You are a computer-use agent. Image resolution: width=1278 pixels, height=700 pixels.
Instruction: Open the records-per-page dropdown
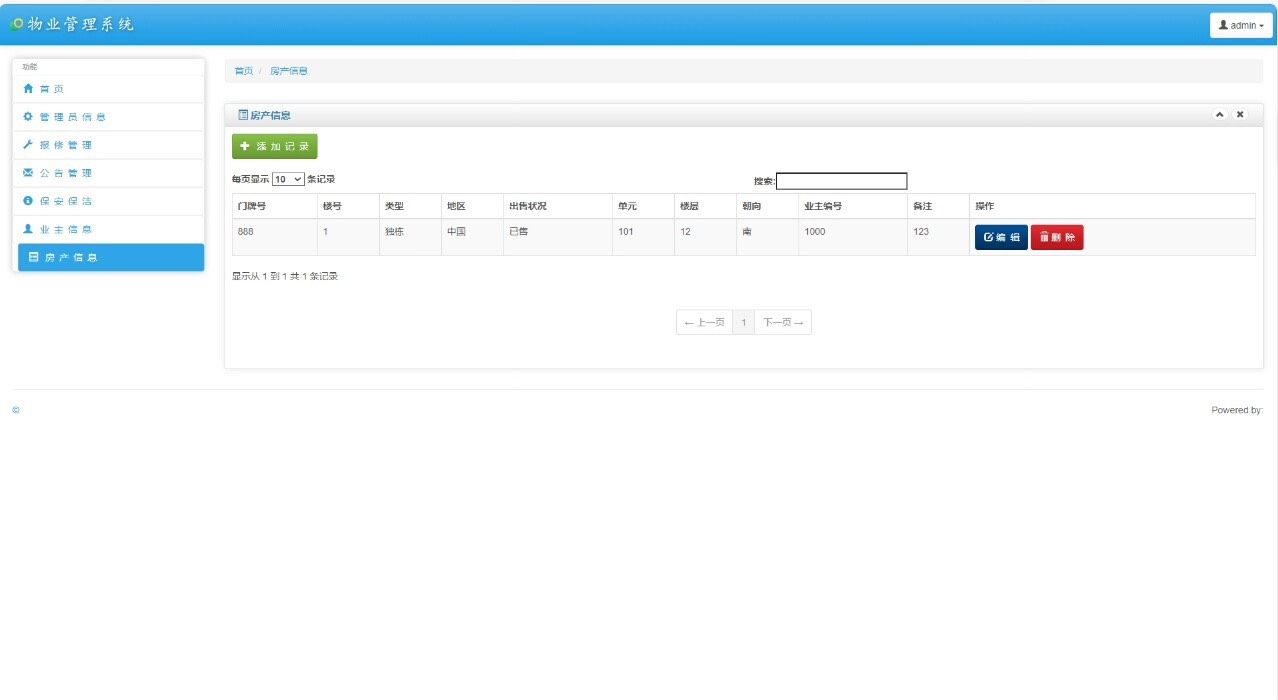point(288,179)
